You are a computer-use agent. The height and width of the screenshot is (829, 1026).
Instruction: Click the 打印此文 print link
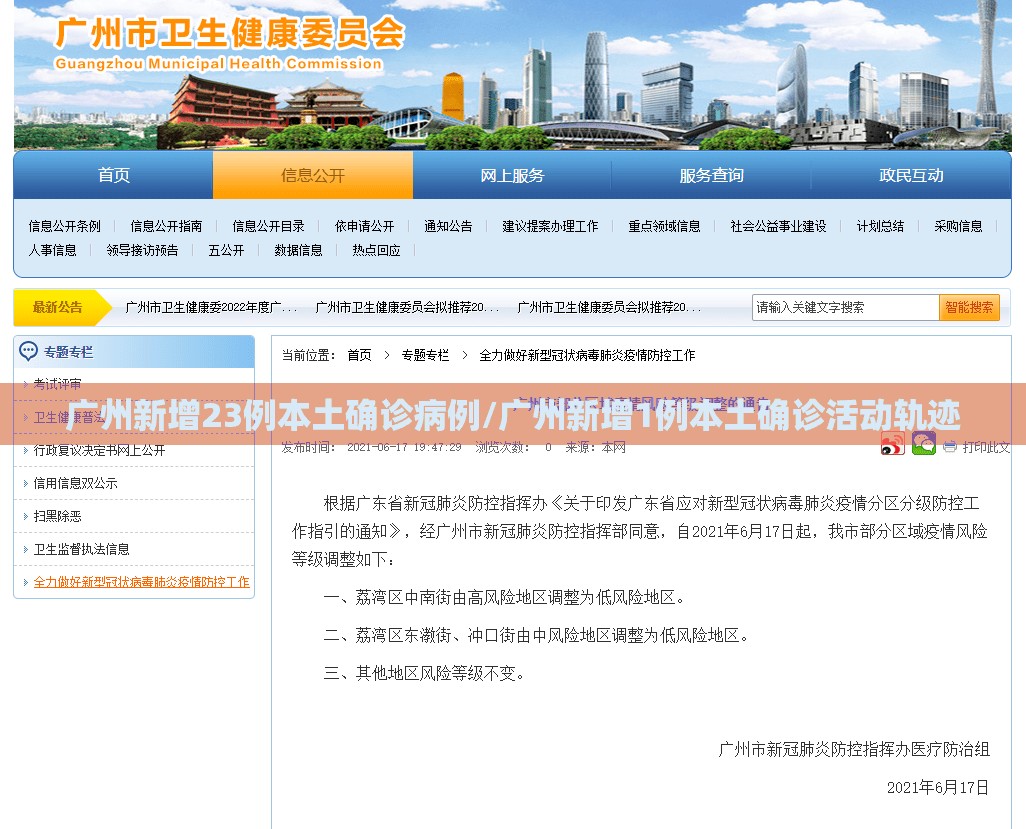click(x=986, y=447)
